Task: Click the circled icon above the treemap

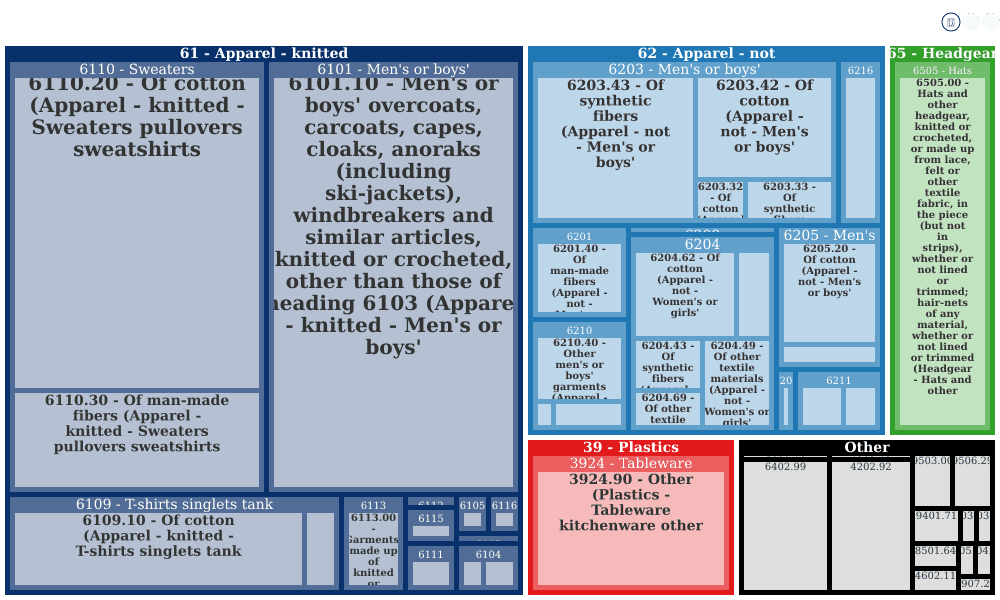Action: [x=950, y=22]
